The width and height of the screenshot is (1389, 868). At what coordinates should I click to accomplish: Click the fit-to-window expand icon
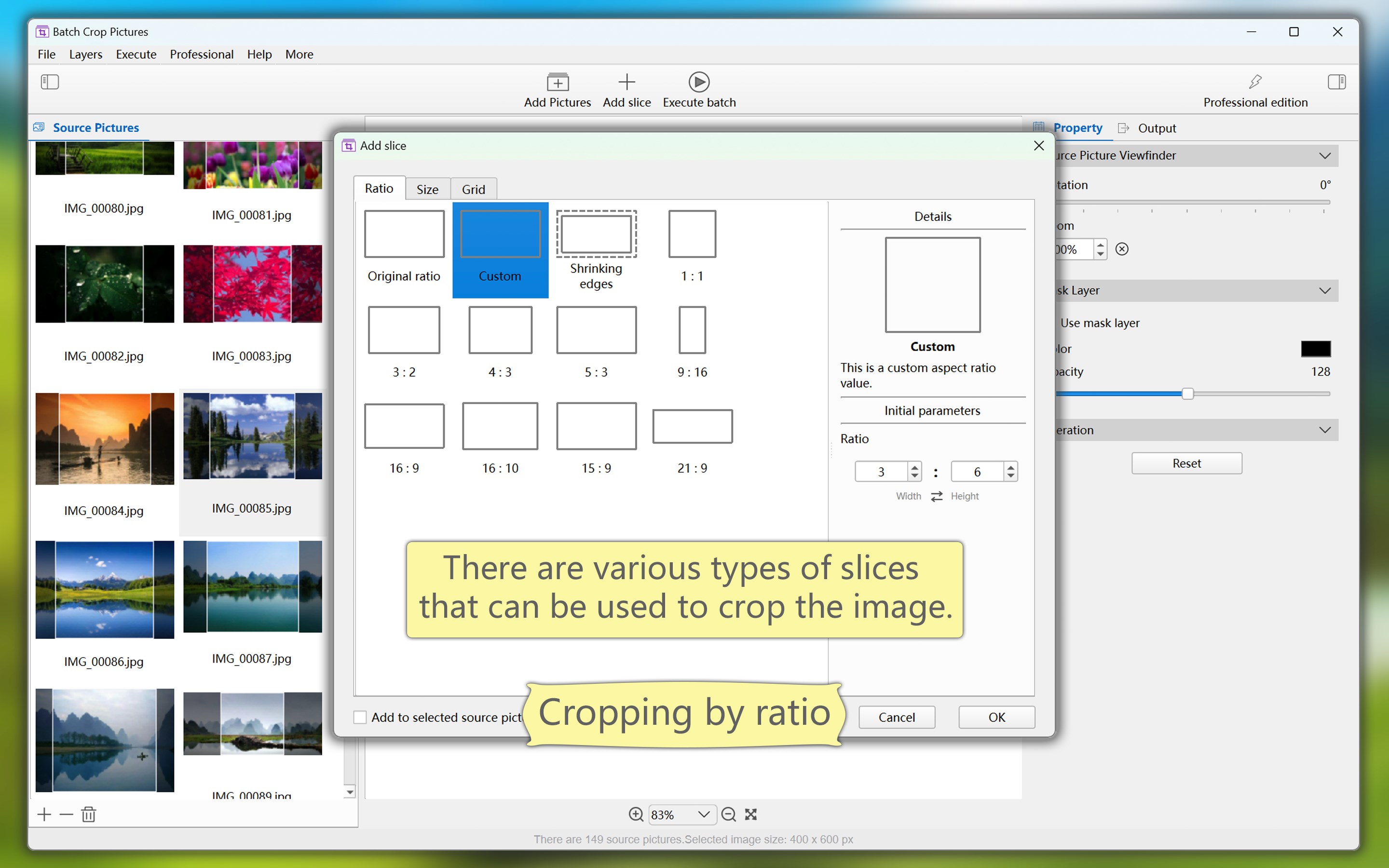point(751,814)
